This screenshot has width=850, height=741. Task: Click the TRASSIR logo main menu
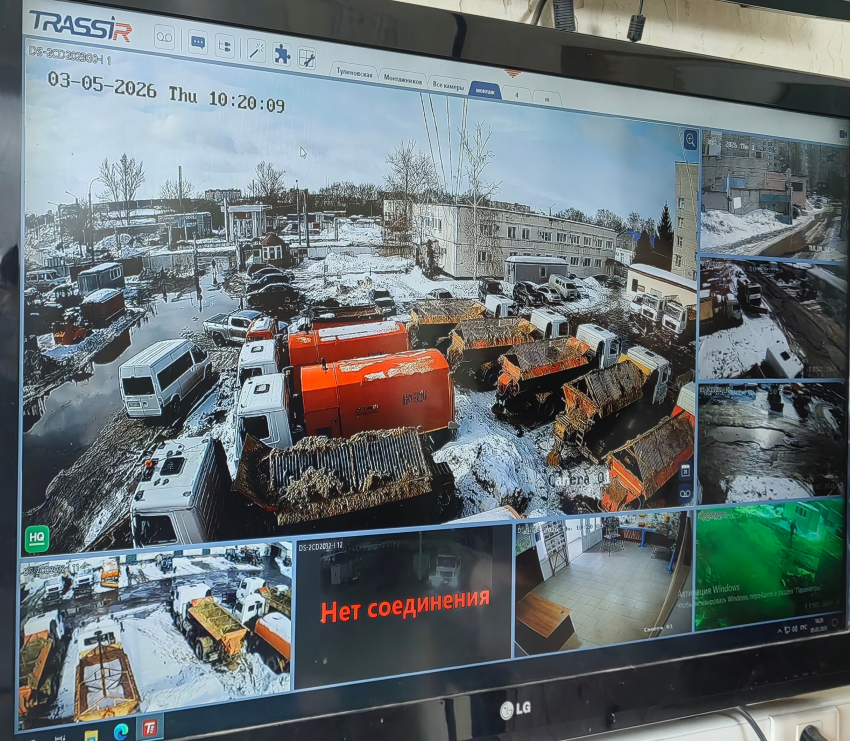tap(80, 25)
